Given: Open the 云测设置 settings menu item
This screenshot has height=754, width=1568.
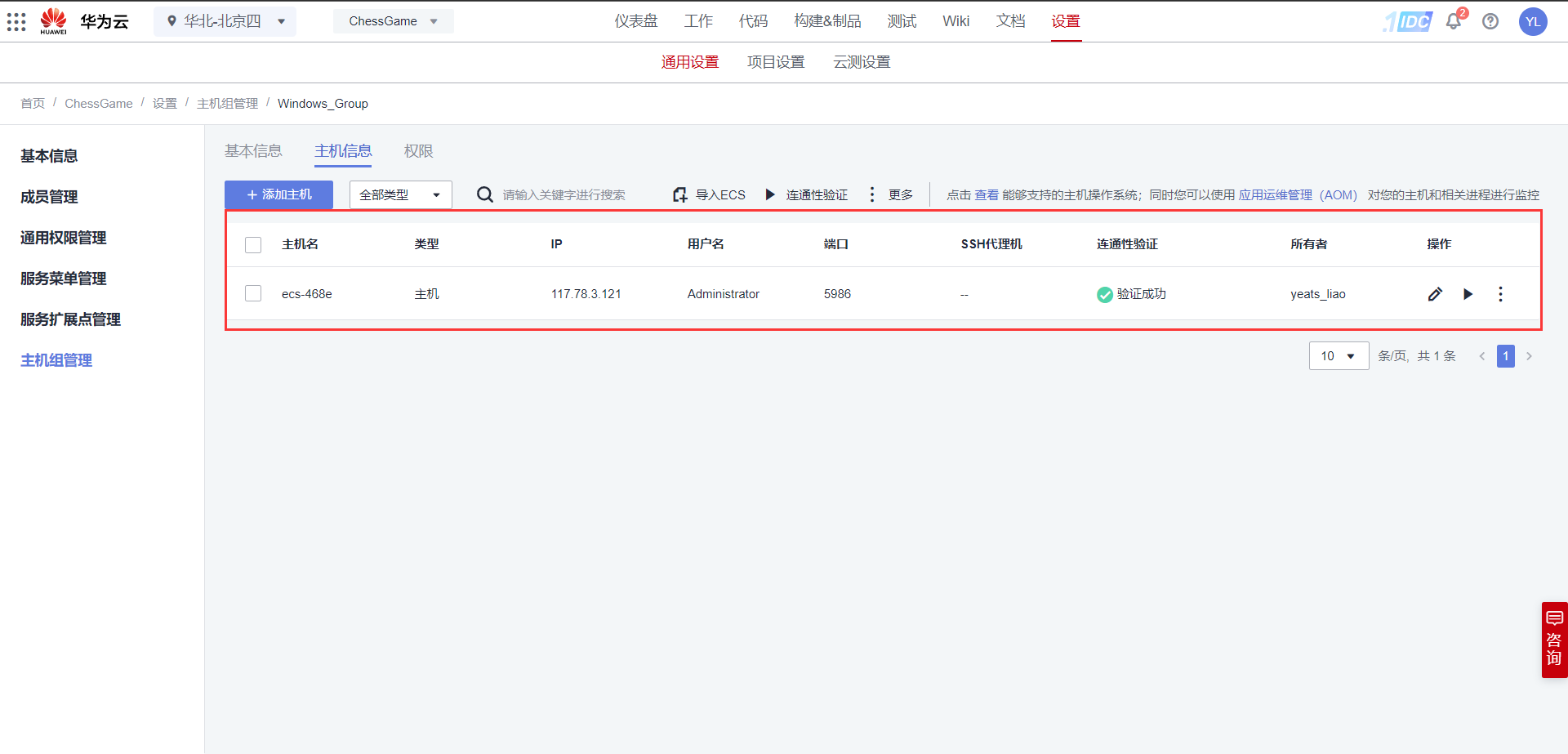Looking at the screenshot, I should (x=862, y=61).
